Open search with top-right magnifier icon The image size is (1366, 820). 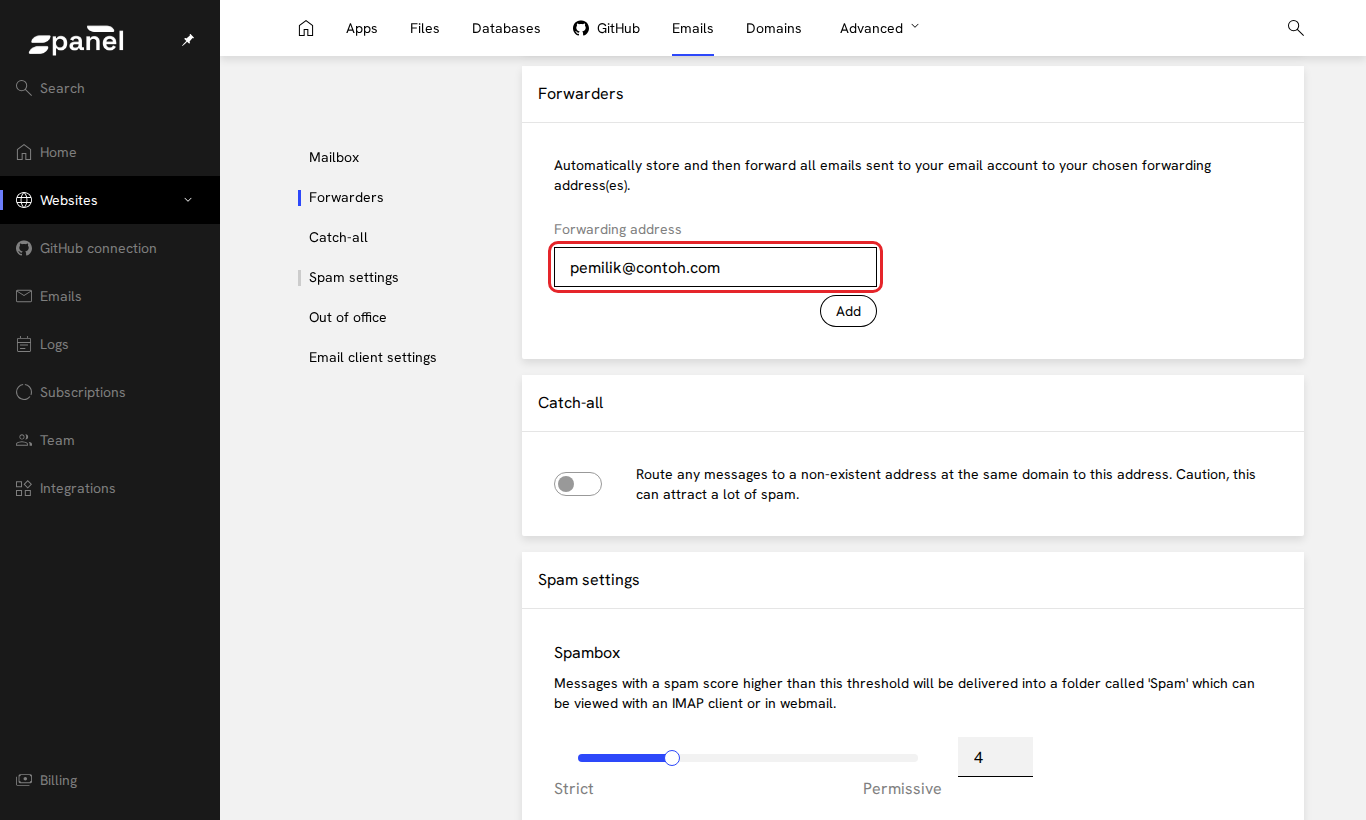[1296, 28]
